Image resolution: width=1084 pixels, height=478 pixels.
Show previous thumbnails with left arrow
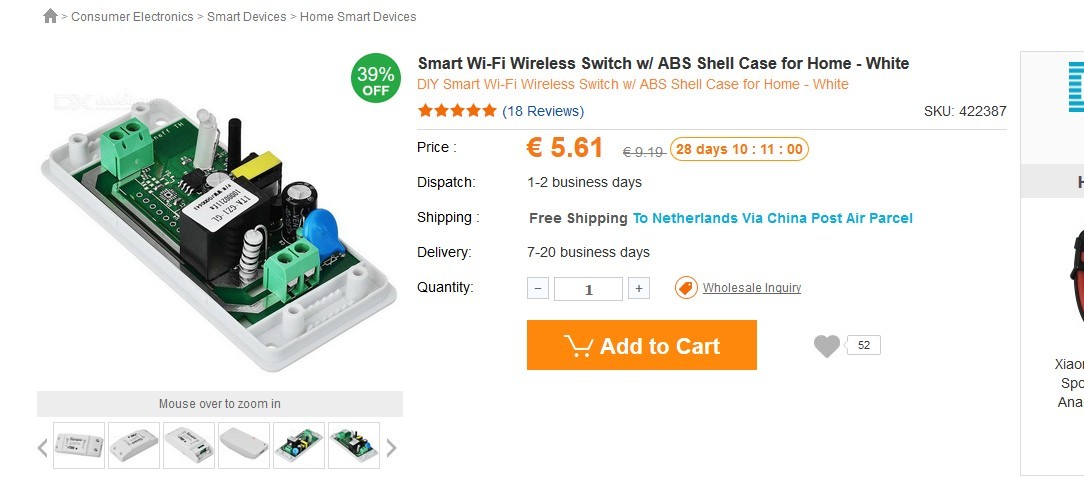[x=42, y=448]
